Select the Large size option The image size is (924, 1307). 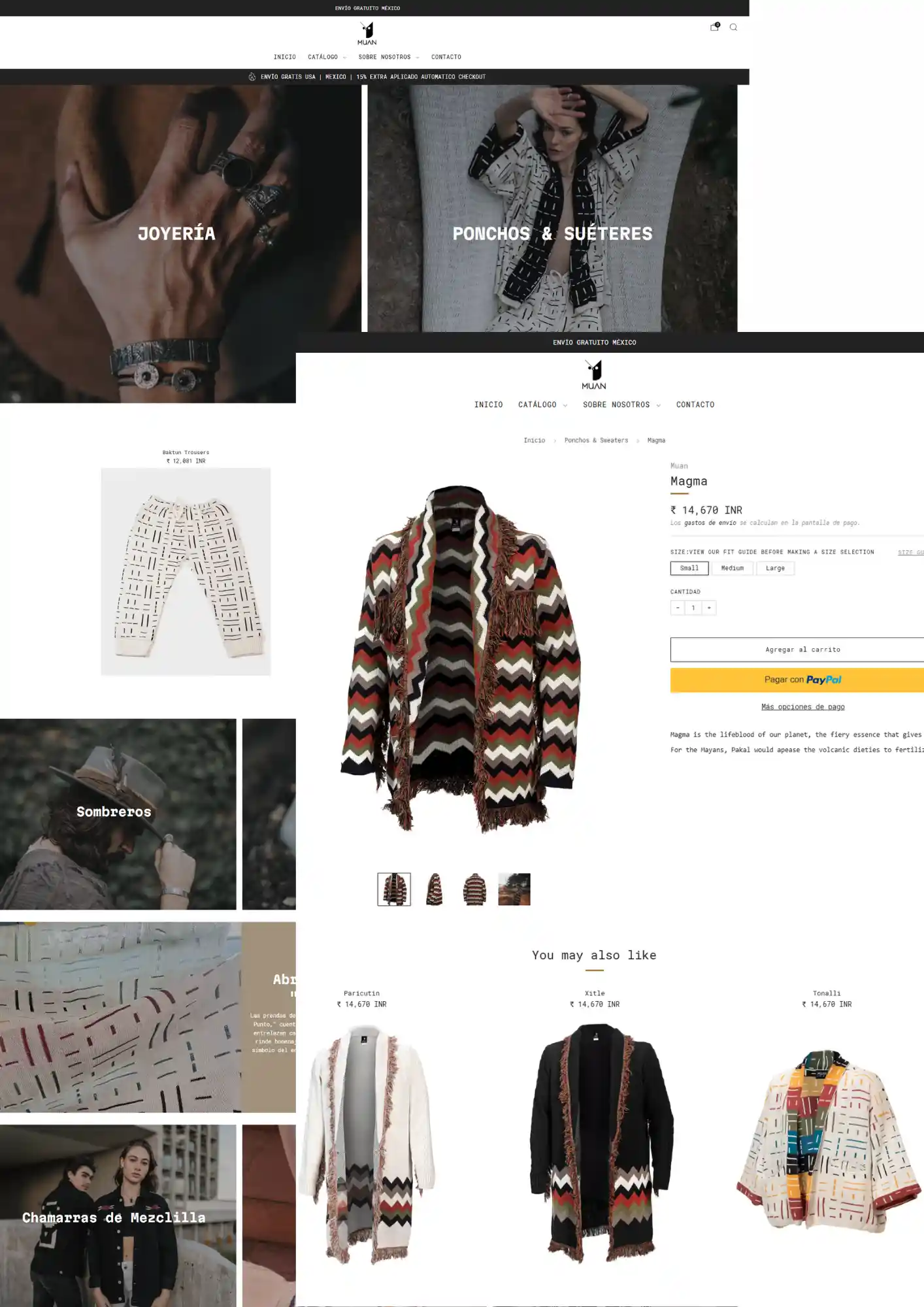click(x=775, y=569)
